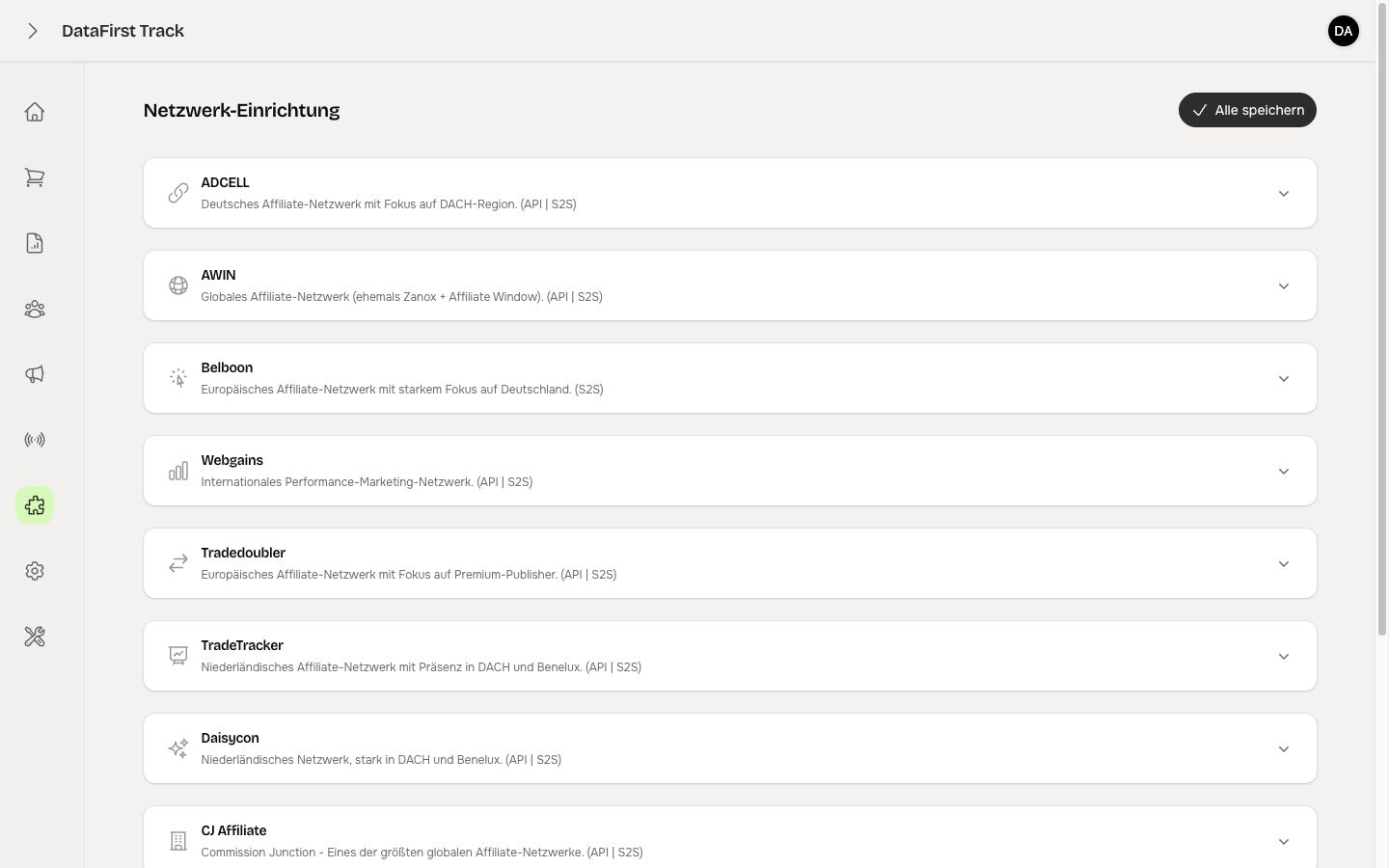Click the Daisycon sparkles icon
The width and height of the screenshot is (1389, 868).
tap(178, 748)
